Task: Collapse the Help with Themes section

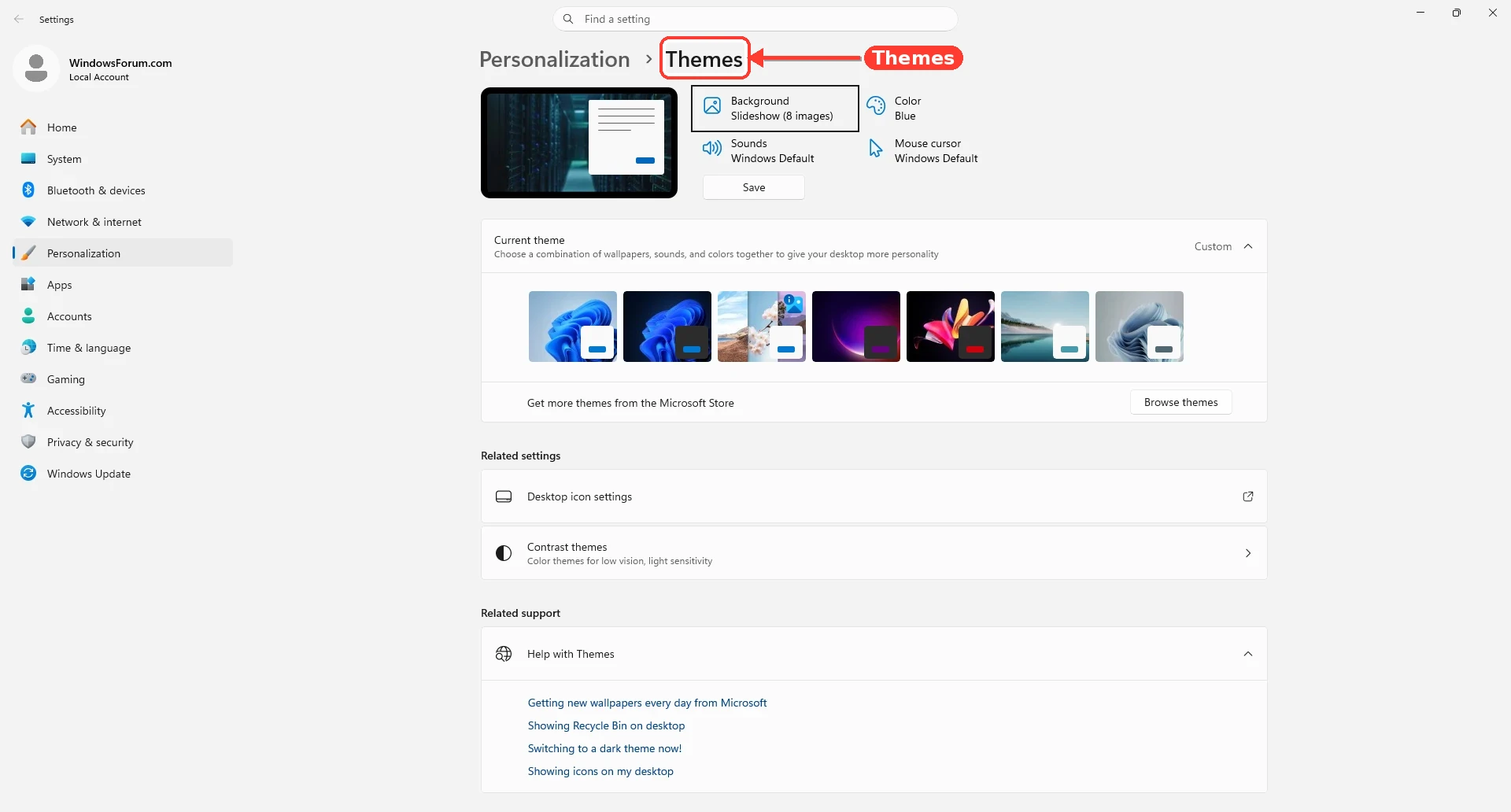Action: point(1248,654)
